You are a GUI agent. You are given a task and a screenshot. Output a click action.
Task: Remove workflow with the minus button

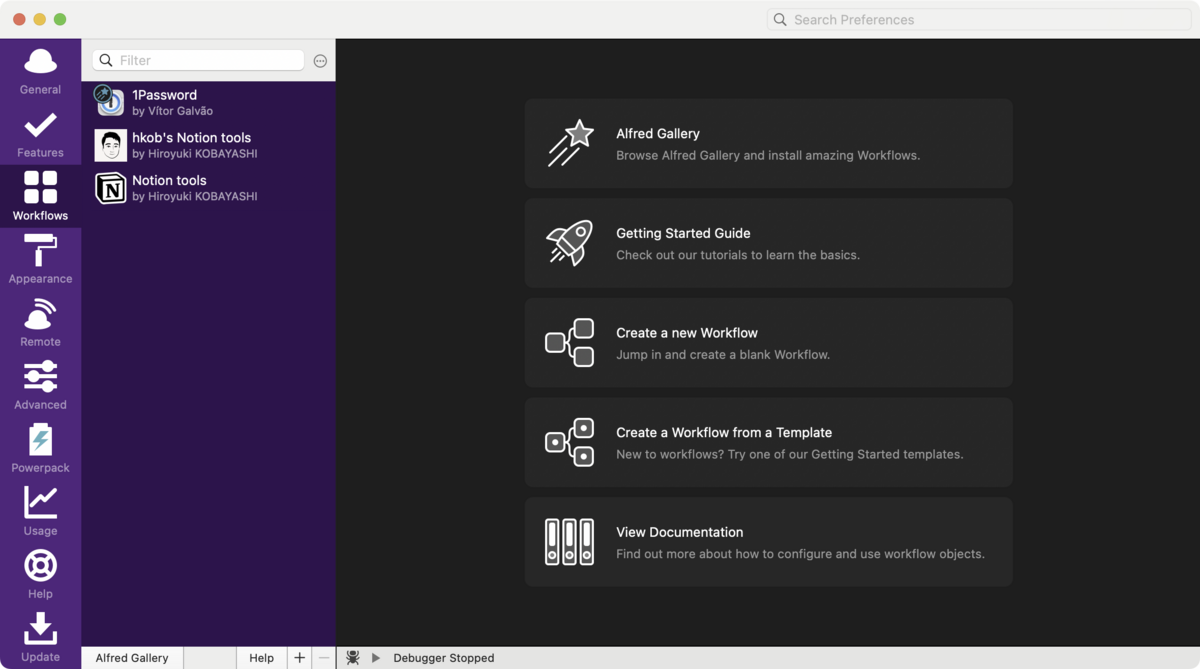point(323,658)
